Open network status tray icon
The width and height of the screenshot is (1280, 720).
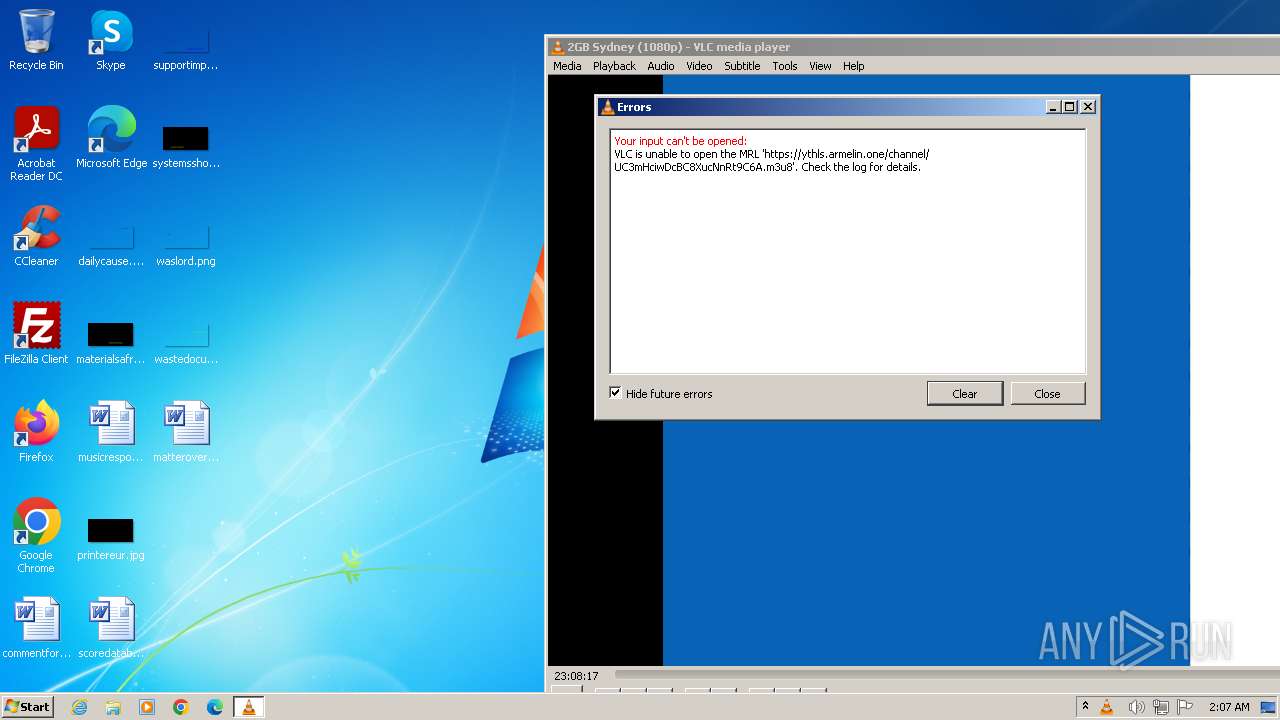(1161, 707)
